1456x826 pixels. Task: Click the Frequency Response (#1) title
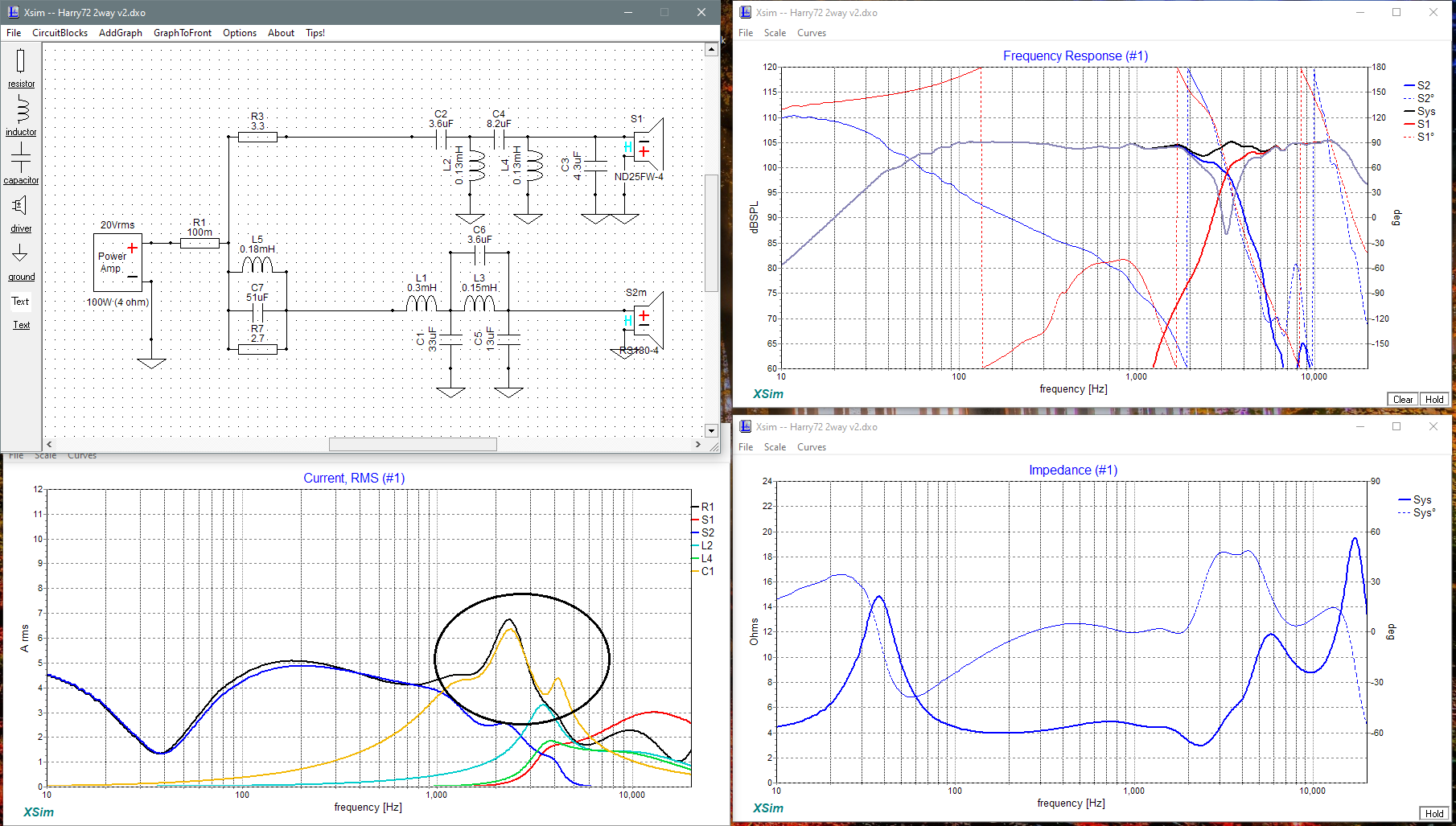click(1076, 55)
